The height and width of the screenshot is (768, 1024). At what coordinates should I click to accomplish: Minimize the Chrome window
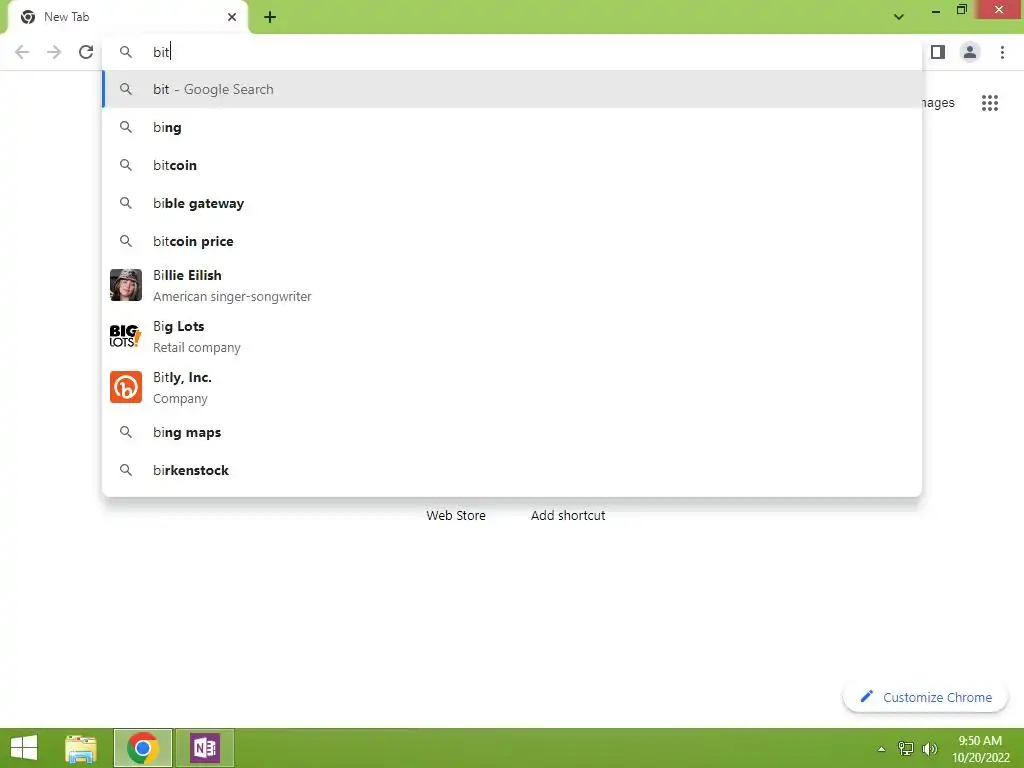click(936, 11)
